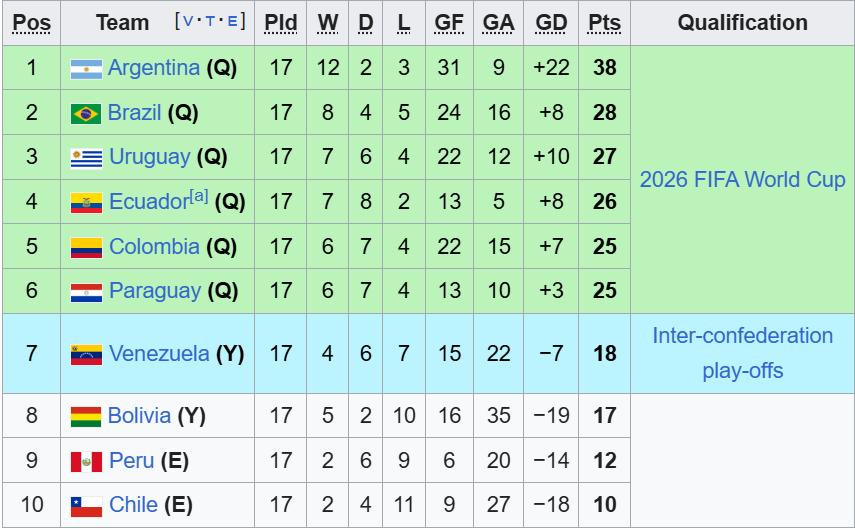The width and height of the screenshot is (855, 529).
Task: Click the Bolivia flag icon
Action: (86, 416)
